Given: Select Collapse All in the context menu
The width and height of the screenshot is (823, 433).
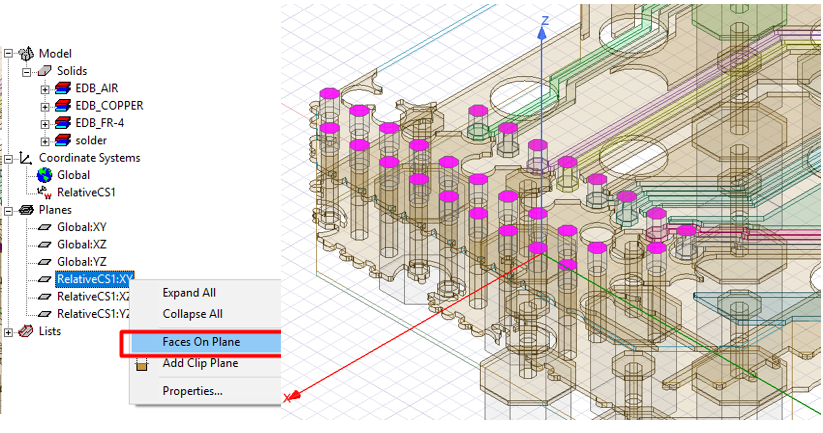Looking at the screenshot, I should pyautogui.click(x=191, y=314).
